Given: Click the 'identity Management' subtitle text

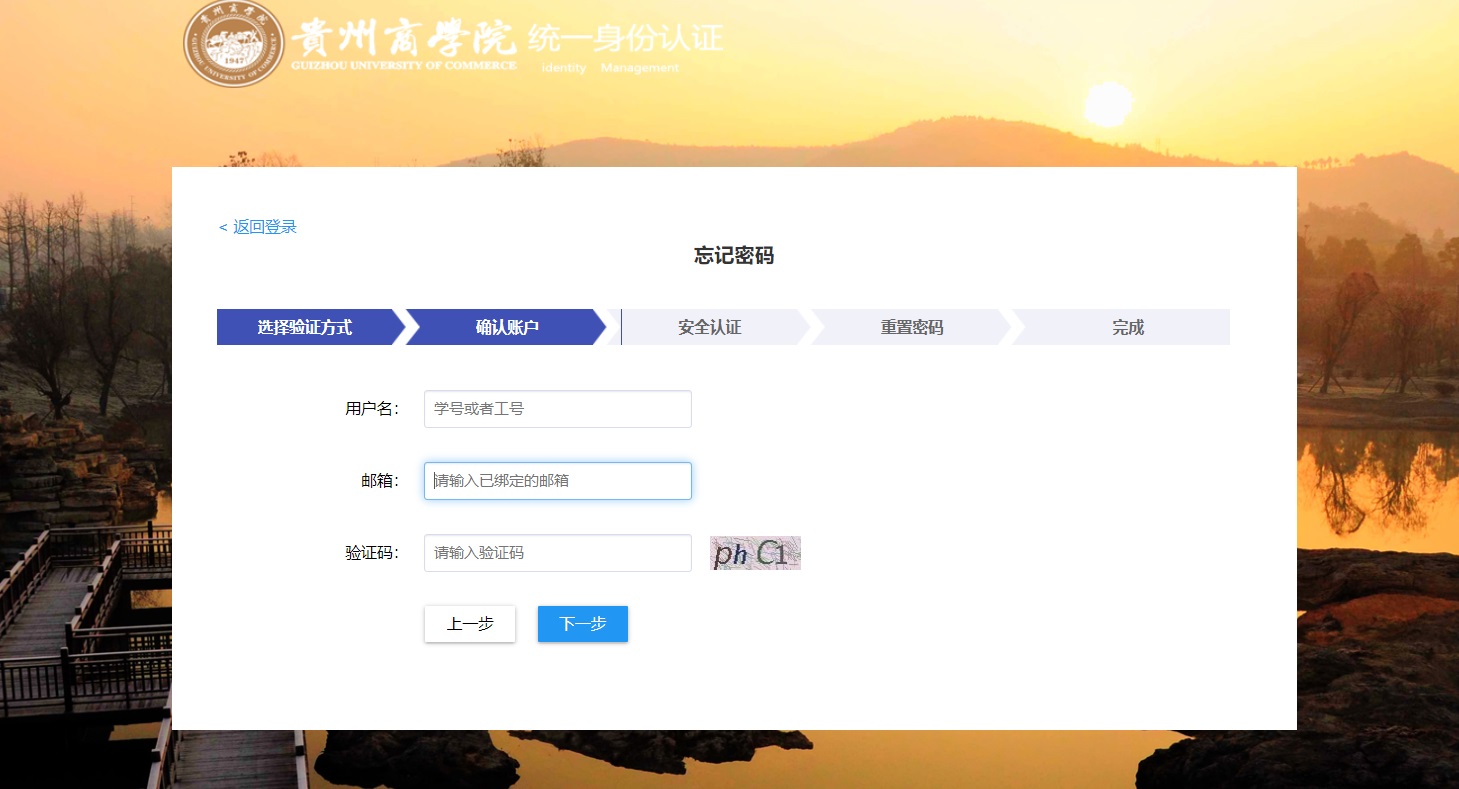Looking at the screenshot, I should point(610,68).
